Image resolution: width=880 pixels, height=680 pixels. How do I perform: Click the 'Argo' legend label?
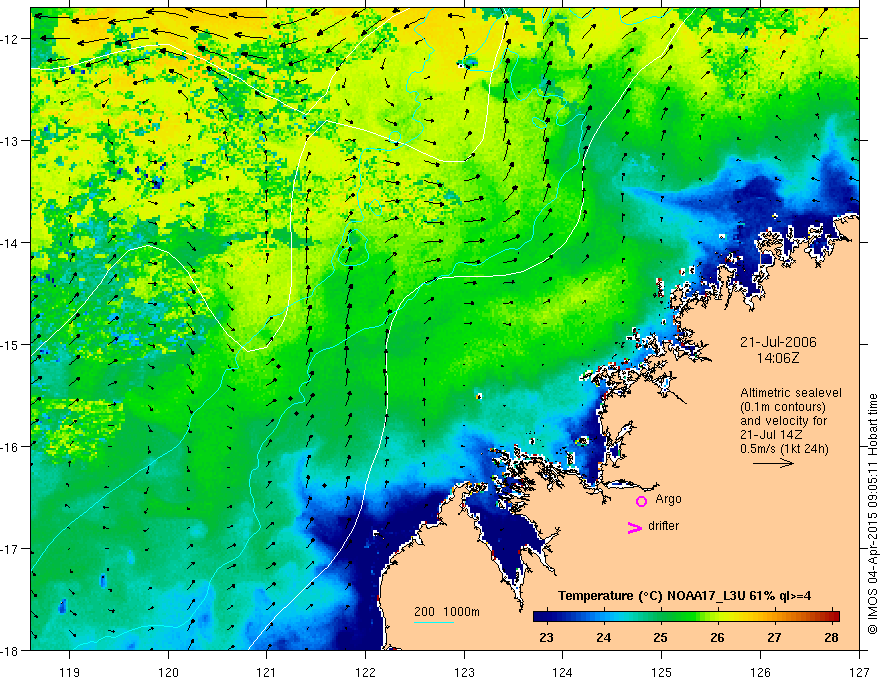668,499
